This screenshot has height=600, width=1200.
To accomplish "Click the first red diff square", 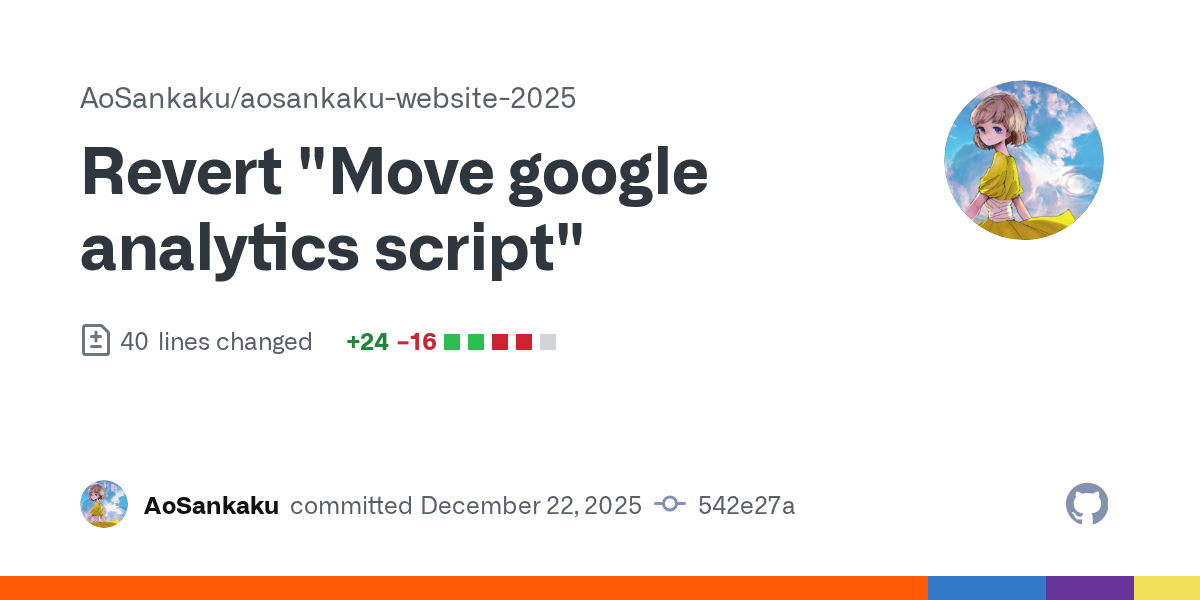I will (500, 342).
